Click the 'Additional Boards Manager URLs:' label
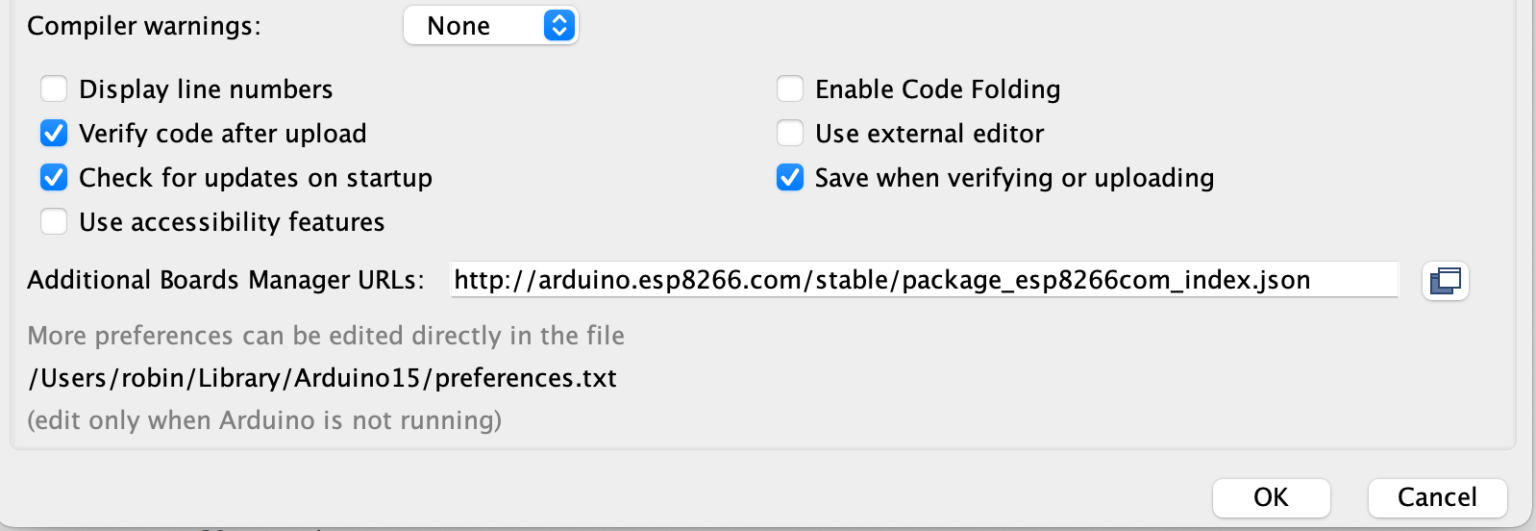This screenshot has height=531, width=1536. coord(226,280)
